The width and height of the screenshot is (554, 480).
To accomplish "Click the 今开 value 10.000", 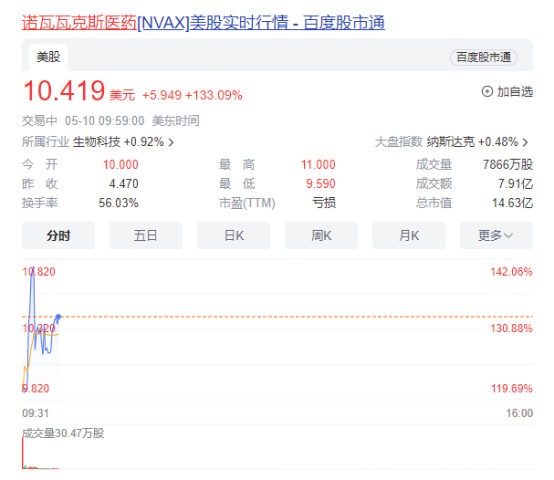I will (x=120, y=165).
